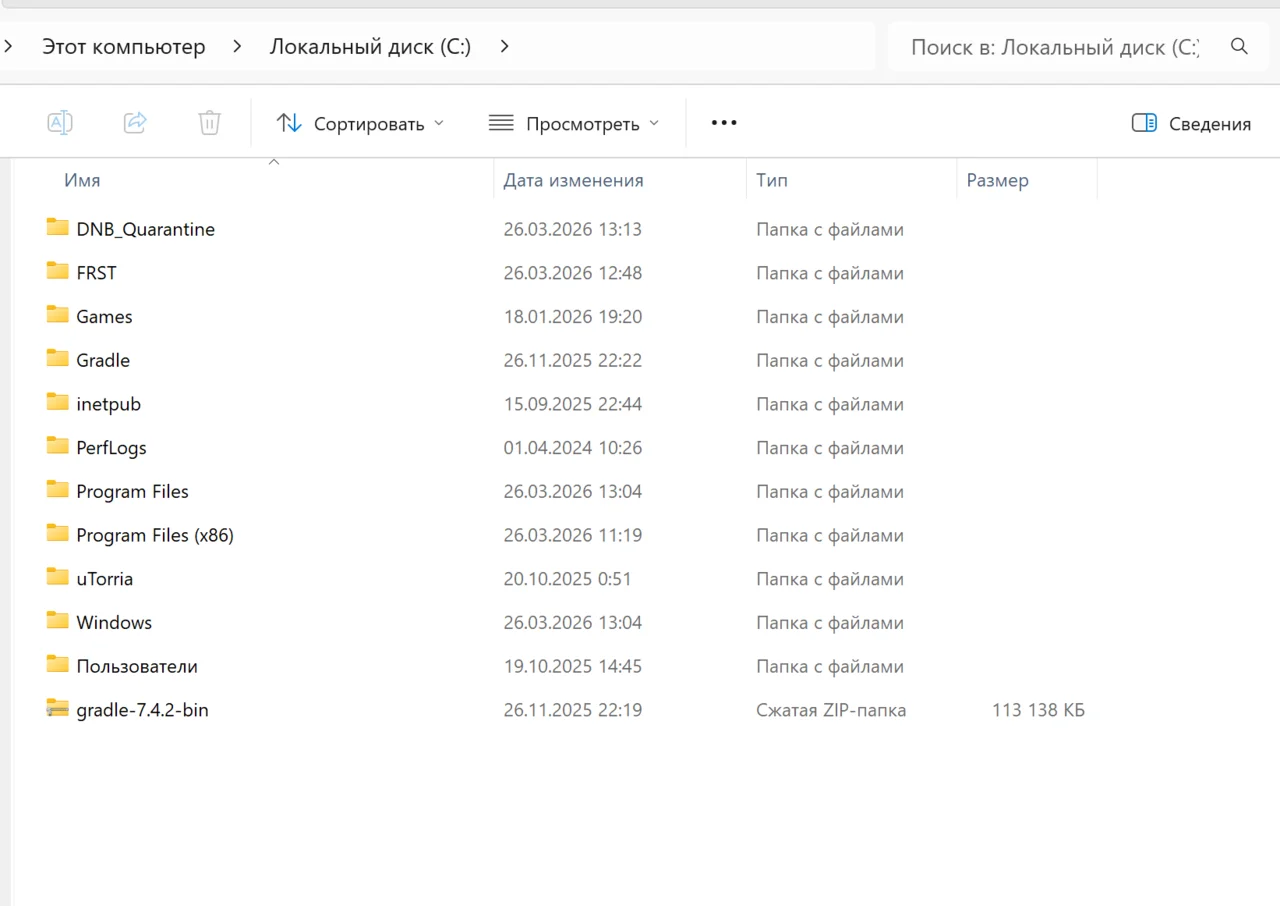Expand chevron after Этот компьютер

click(237, 47)
